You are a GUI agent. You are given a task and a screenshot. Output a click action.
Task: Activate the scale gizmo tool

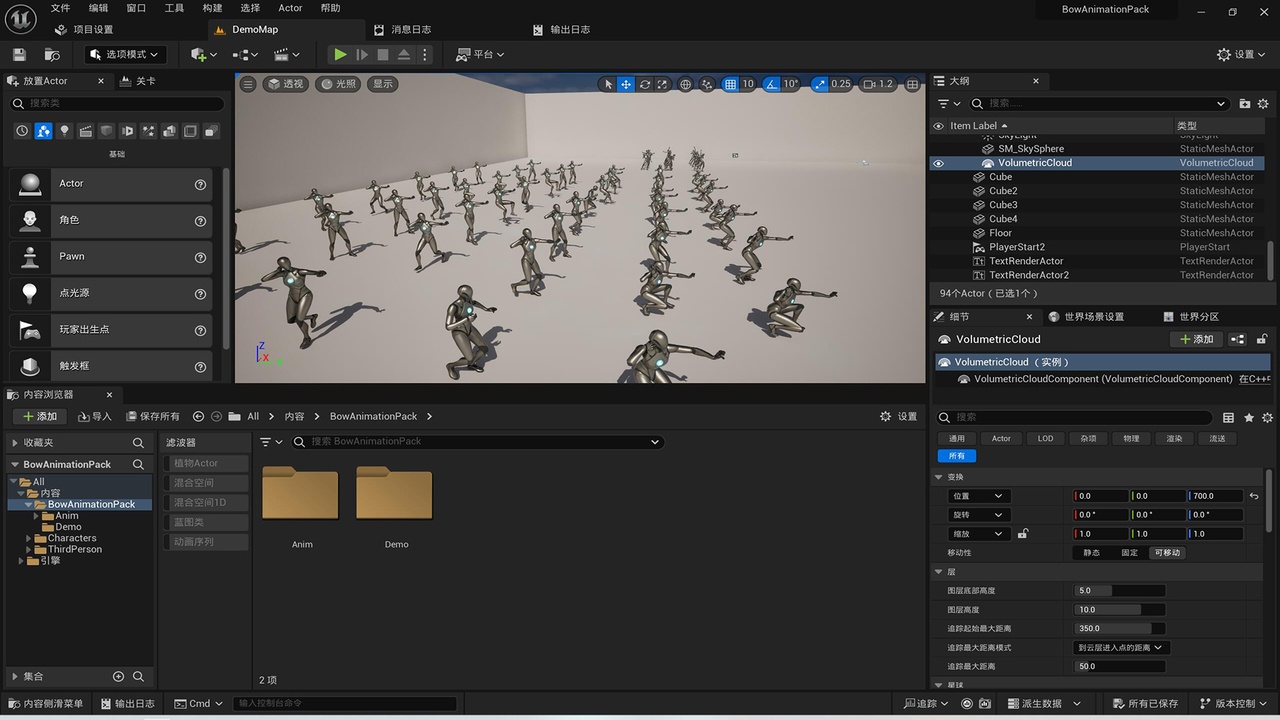[664, 84]
